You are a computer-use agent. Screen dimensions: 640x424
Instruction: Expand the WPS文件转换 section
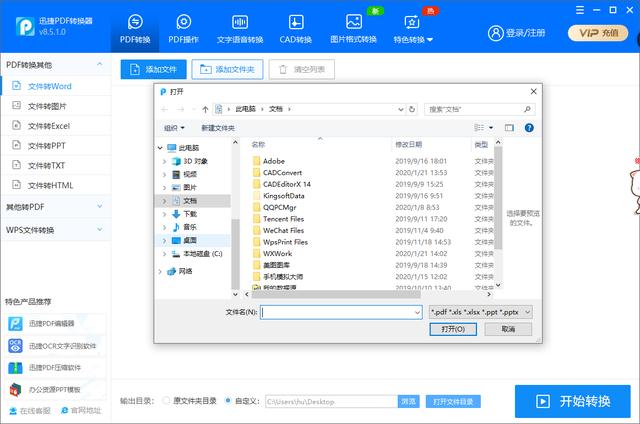pyautogui.click(x=55, y=230)
